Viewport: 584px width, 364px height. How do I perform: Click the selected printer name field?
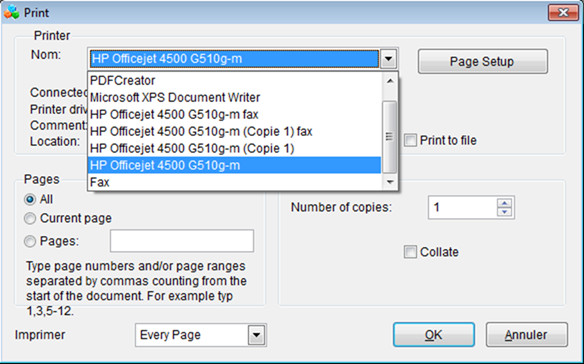[x=234, y=59]
